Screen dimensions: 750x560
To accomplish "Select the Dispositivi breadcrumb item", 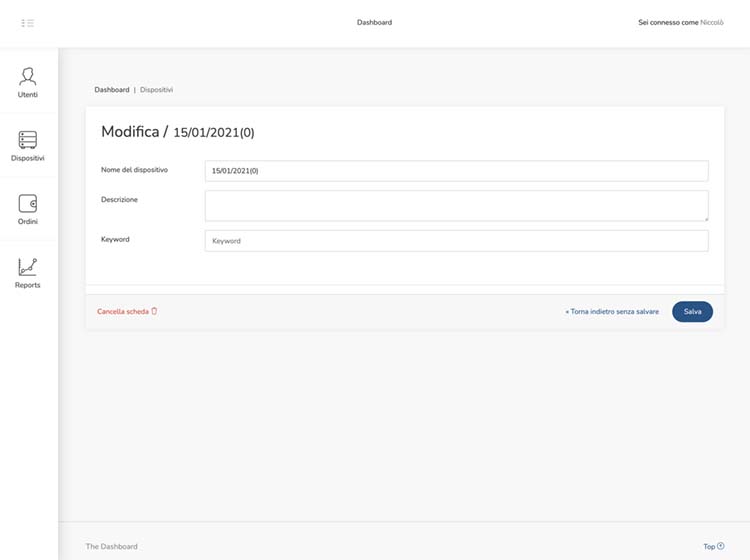I will coord(156,90).
